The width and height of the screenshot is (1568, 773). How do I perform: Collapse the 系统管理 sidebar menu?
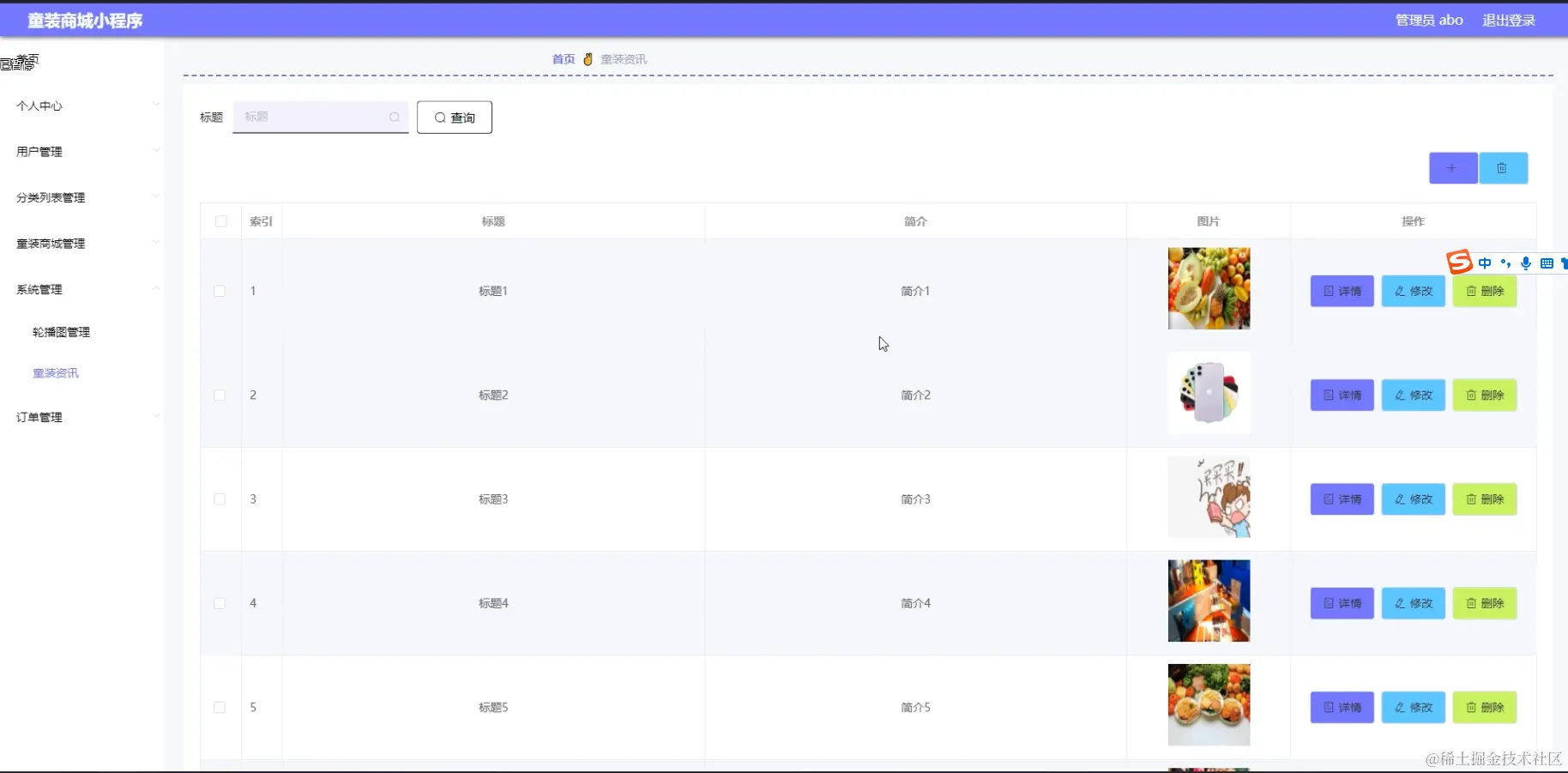82,289
